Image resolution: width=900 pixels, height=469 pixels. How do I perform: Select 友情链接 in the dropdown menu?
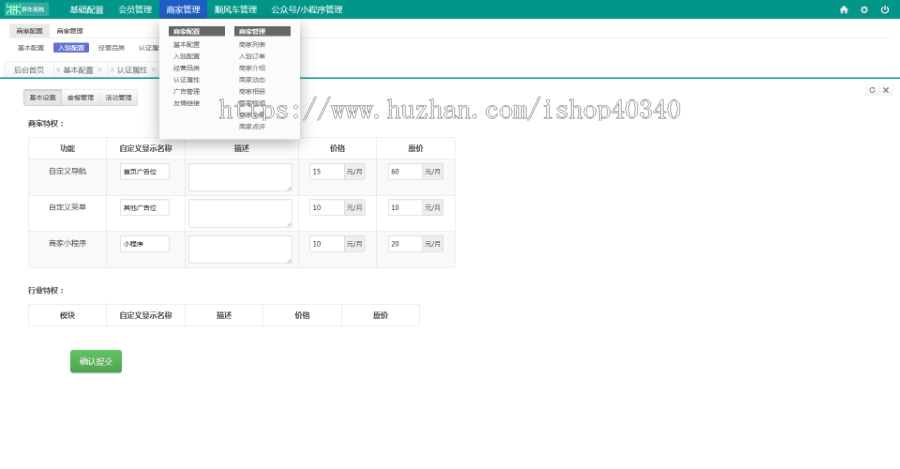coord(187,103)
